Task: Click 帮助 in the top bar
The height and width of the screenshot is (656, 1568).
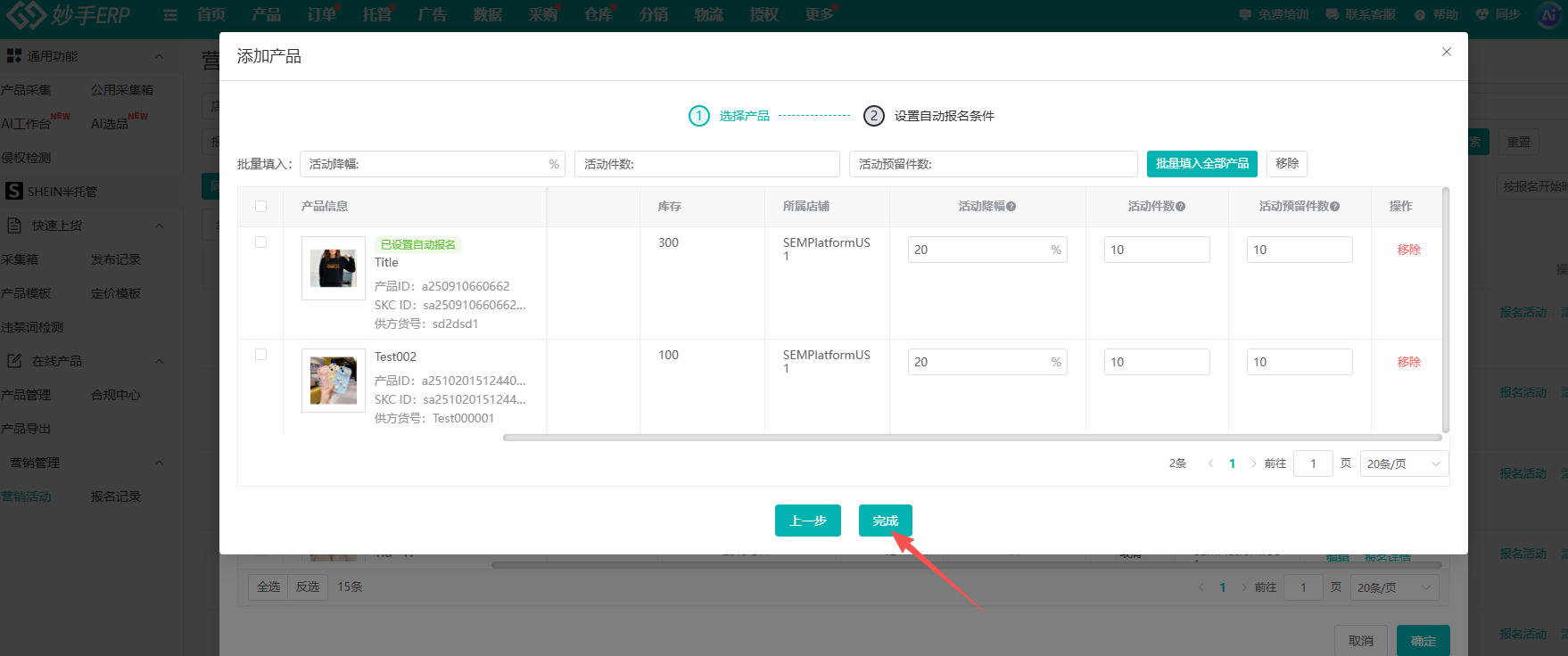Action: point(1436,14)
